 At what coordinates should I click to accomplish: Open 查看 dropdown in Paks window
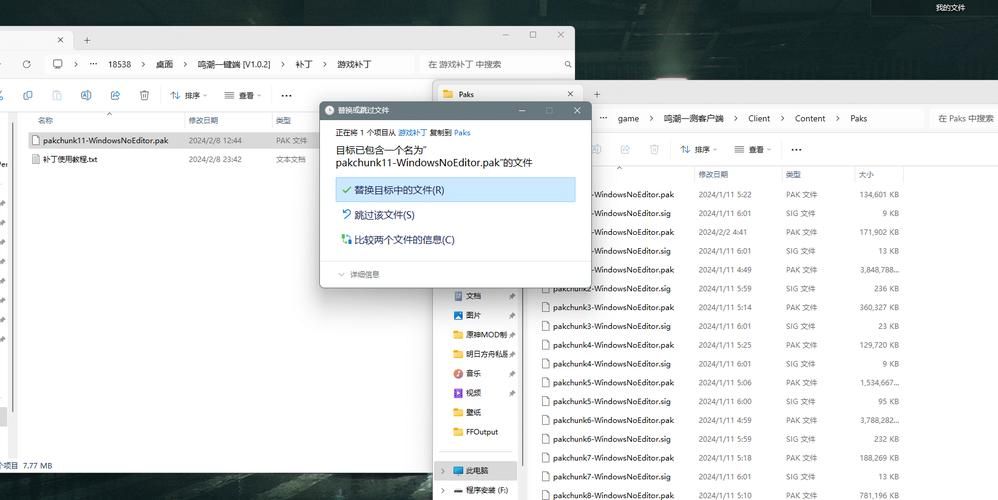pyautogui.click(x=752, y=149)
